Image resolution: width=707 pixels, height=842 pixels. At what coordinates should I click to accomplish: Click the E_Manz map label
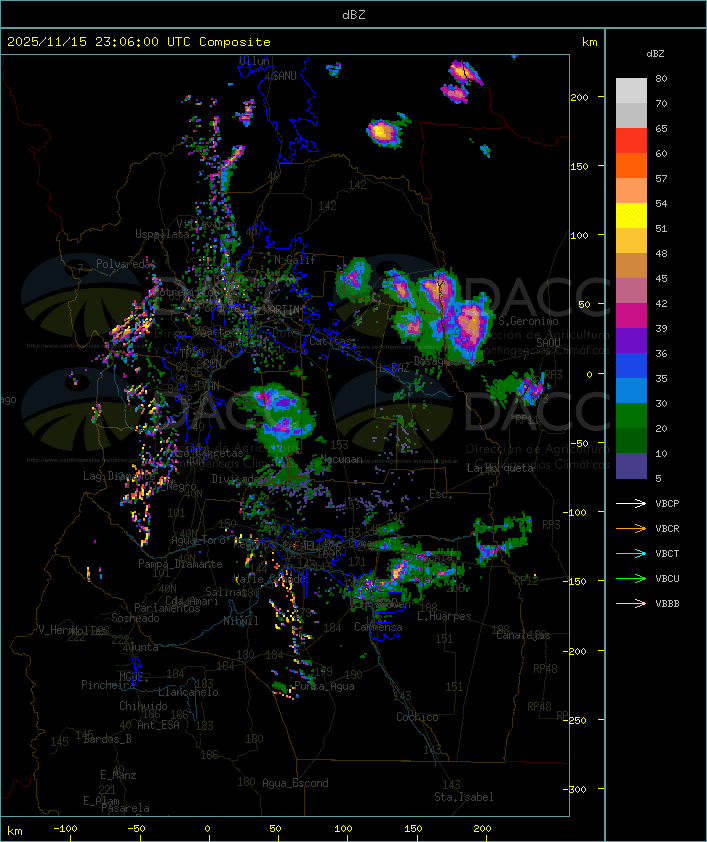[x=118, y=775]
